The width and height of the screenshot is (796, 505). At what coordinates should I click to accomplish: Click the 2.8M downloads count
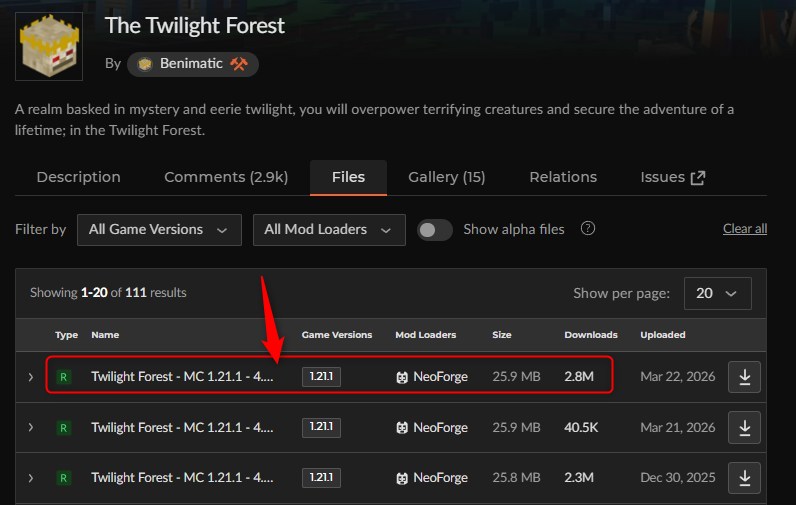pos(579,377)
